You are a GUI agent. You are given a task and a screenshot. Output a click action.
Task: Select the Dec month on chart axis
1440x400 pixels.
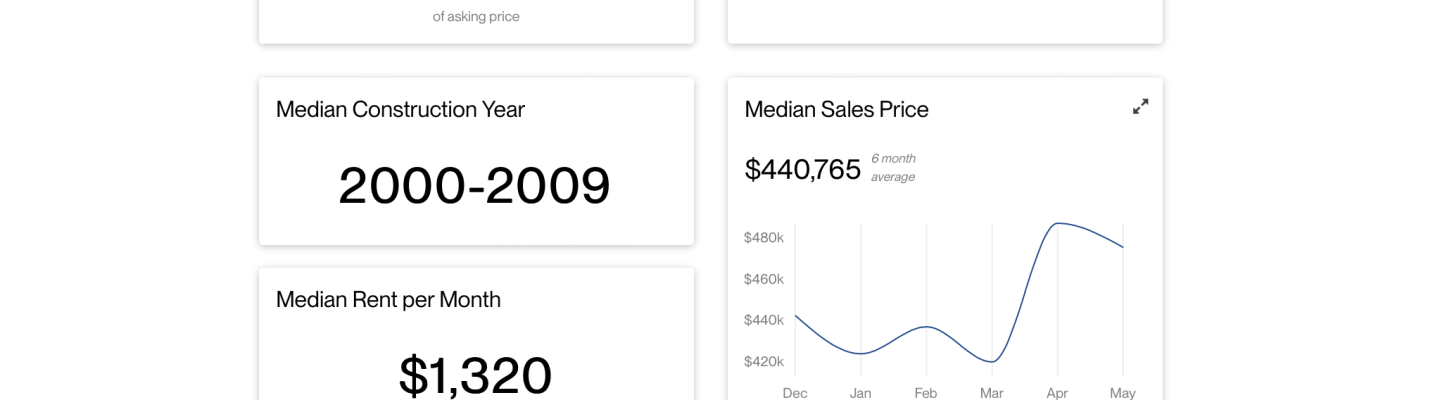tap(795, 393)
